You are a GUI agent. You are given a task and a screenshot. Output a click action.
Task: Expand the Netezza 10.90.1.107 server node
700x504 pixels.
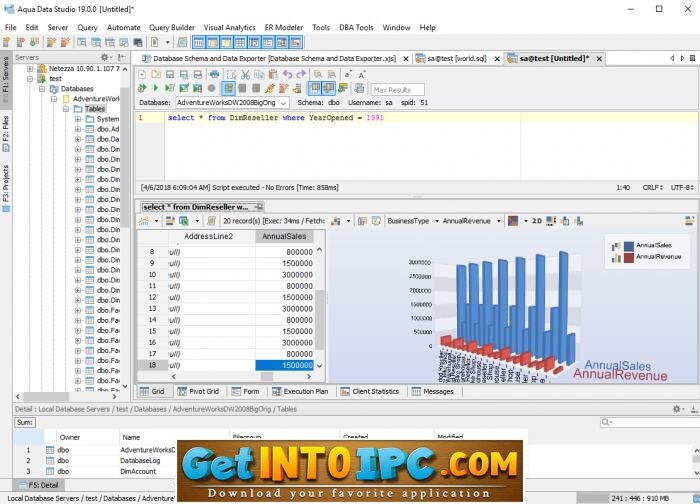click(30, 69)
